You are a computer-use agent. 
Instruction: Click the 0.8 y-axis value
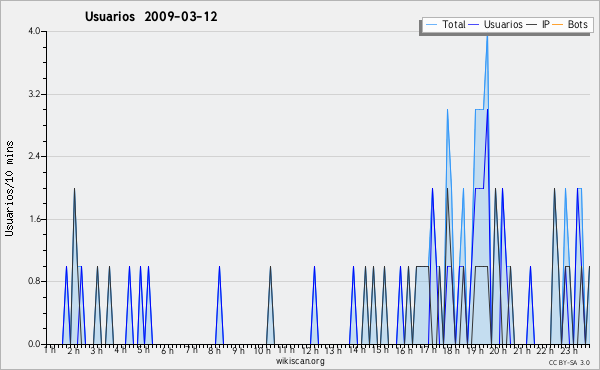pos(34,281)
